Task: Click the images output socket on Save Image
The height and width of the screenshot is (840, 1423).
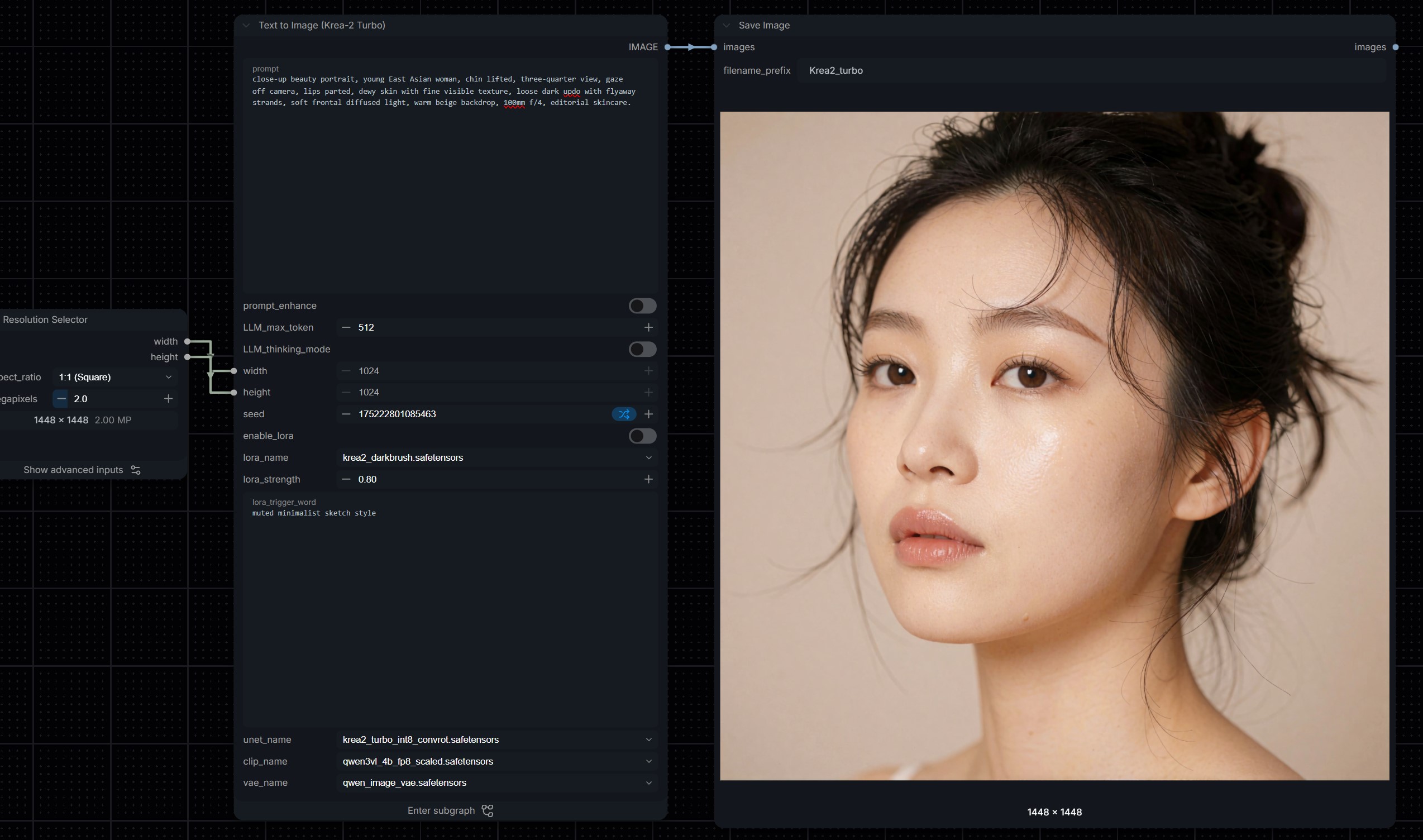Action: click(1395, 47)
